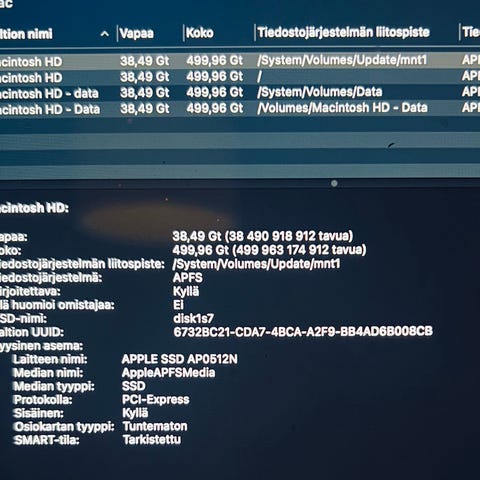This screenshot has width=480, height=480.
Task: Click the Laitteen nimi label
Action: [x=50, y=359]
